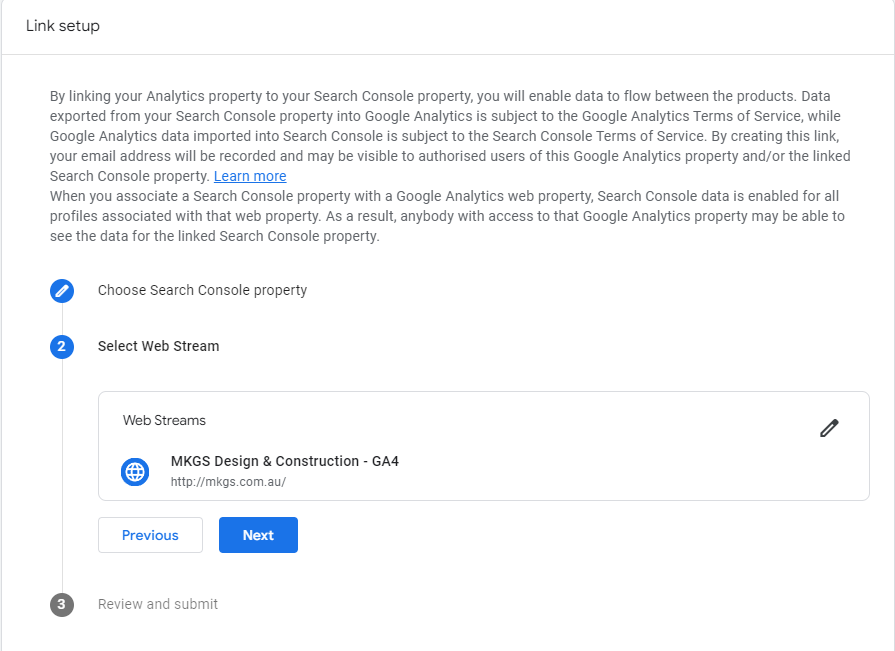Image resolution: width=895 pixels, height=651 pixels.
Task: Click the step 2 number circle
Action: click(x=62, y=347)
